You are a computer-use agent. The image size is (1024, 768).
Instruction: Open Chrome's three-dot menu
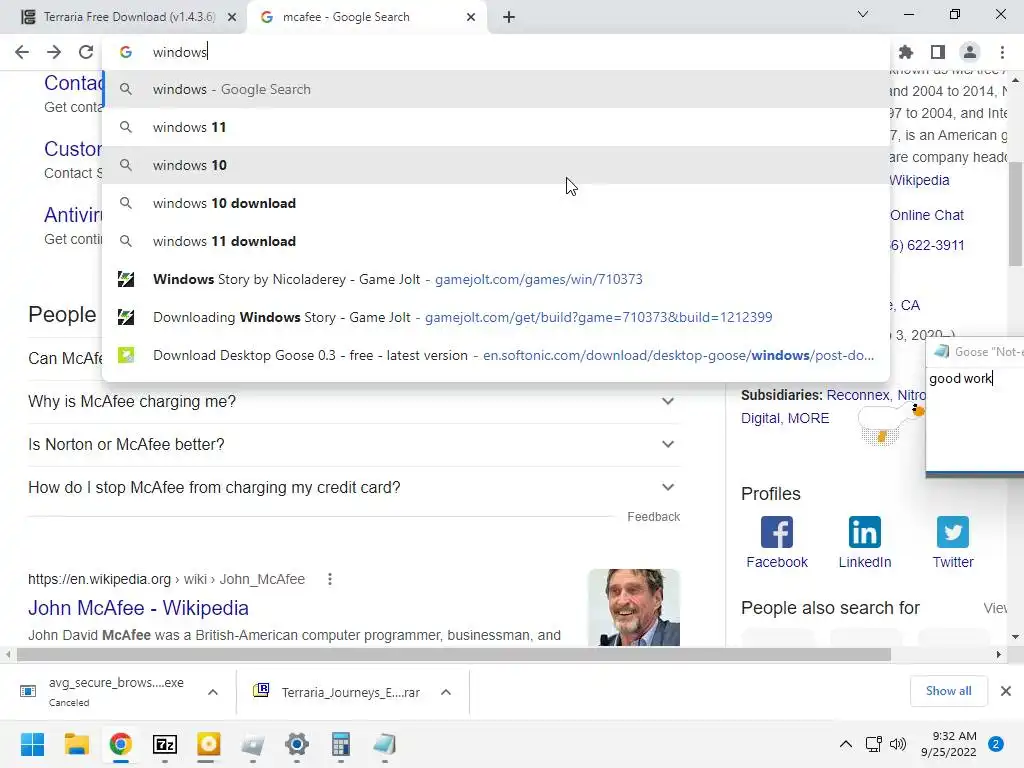point(1002,52)
